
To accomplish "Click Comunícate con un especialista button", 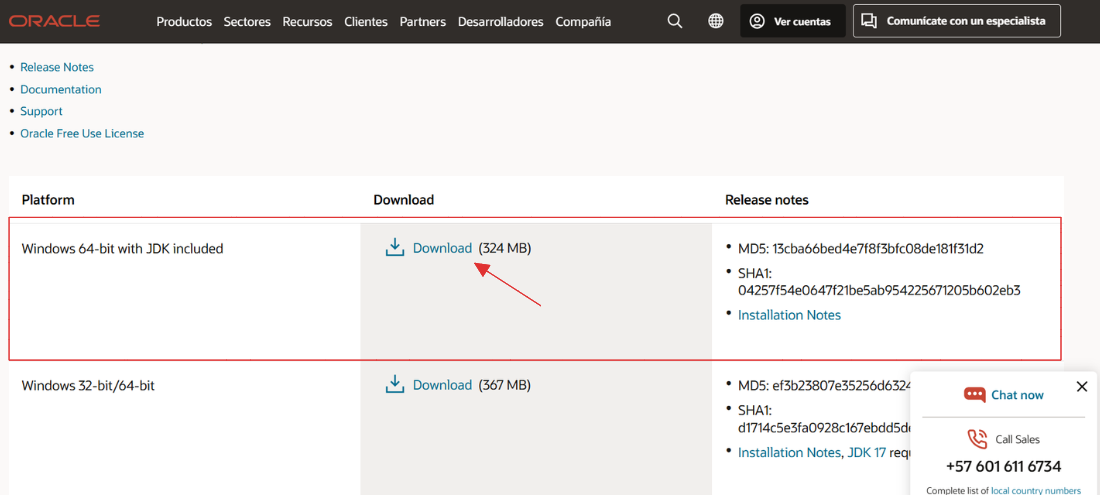I will (x=957, y=21).
